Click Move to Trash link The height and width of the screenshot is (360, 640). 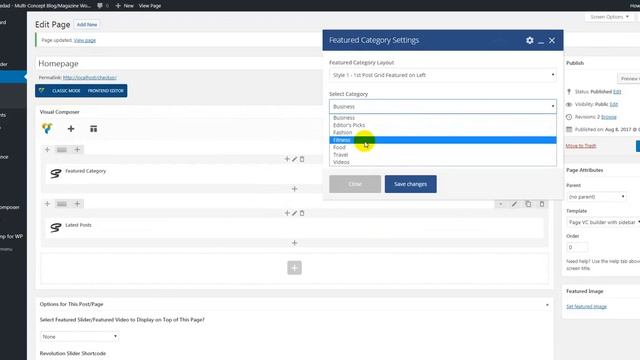(x=581, y=146)
